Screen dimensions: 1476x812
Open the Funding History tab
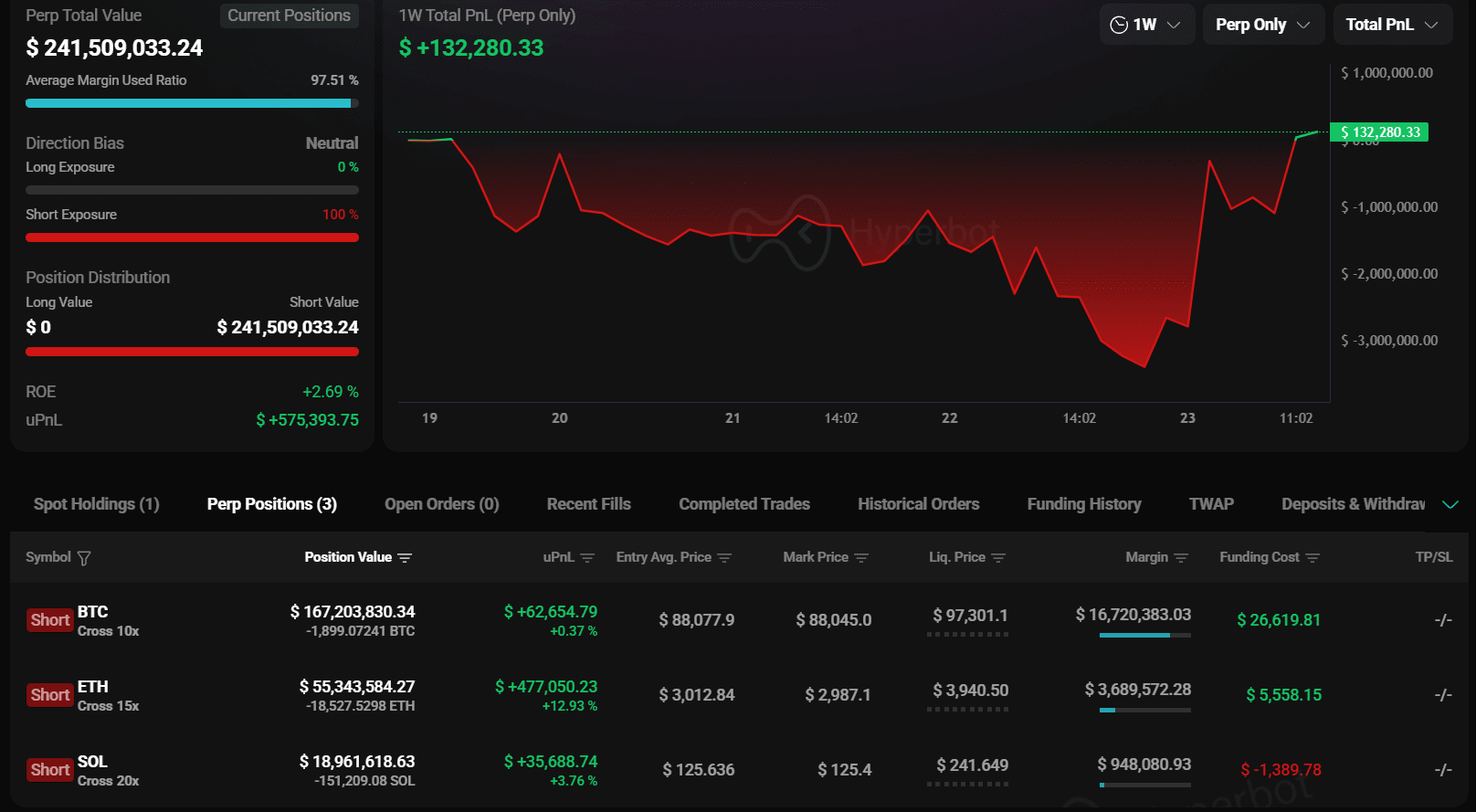(1084, 504)
